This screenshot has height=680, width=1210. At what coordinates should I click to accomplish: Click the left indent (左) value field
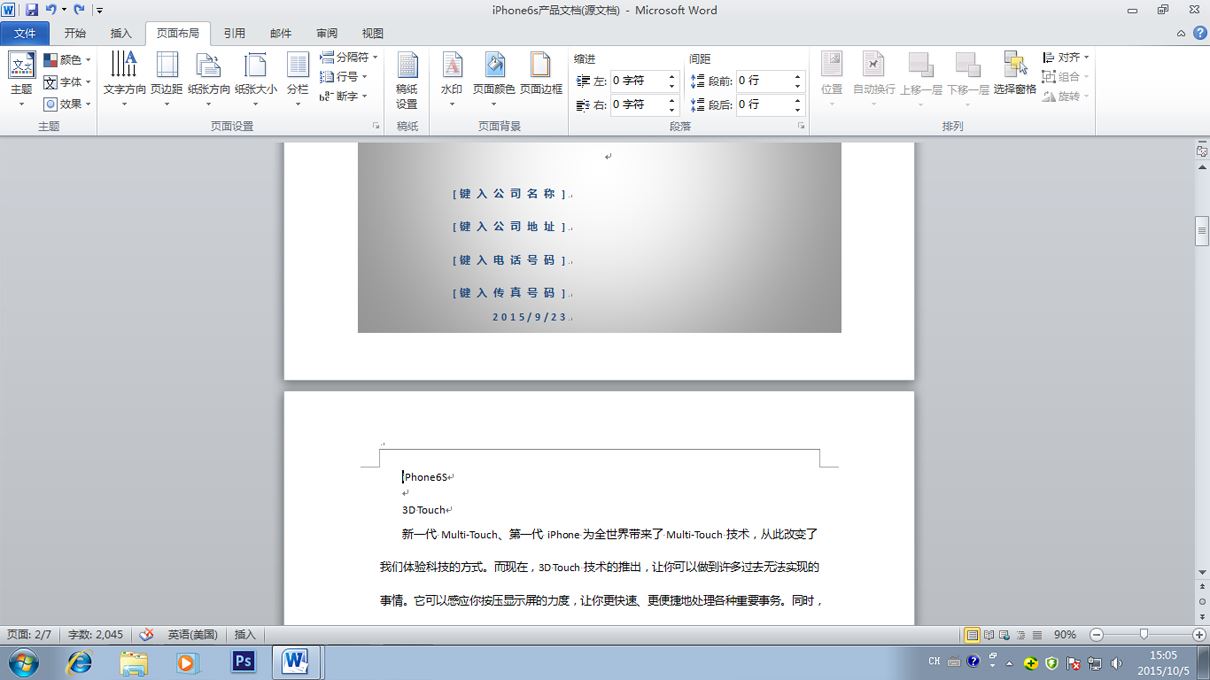[637, 80]
